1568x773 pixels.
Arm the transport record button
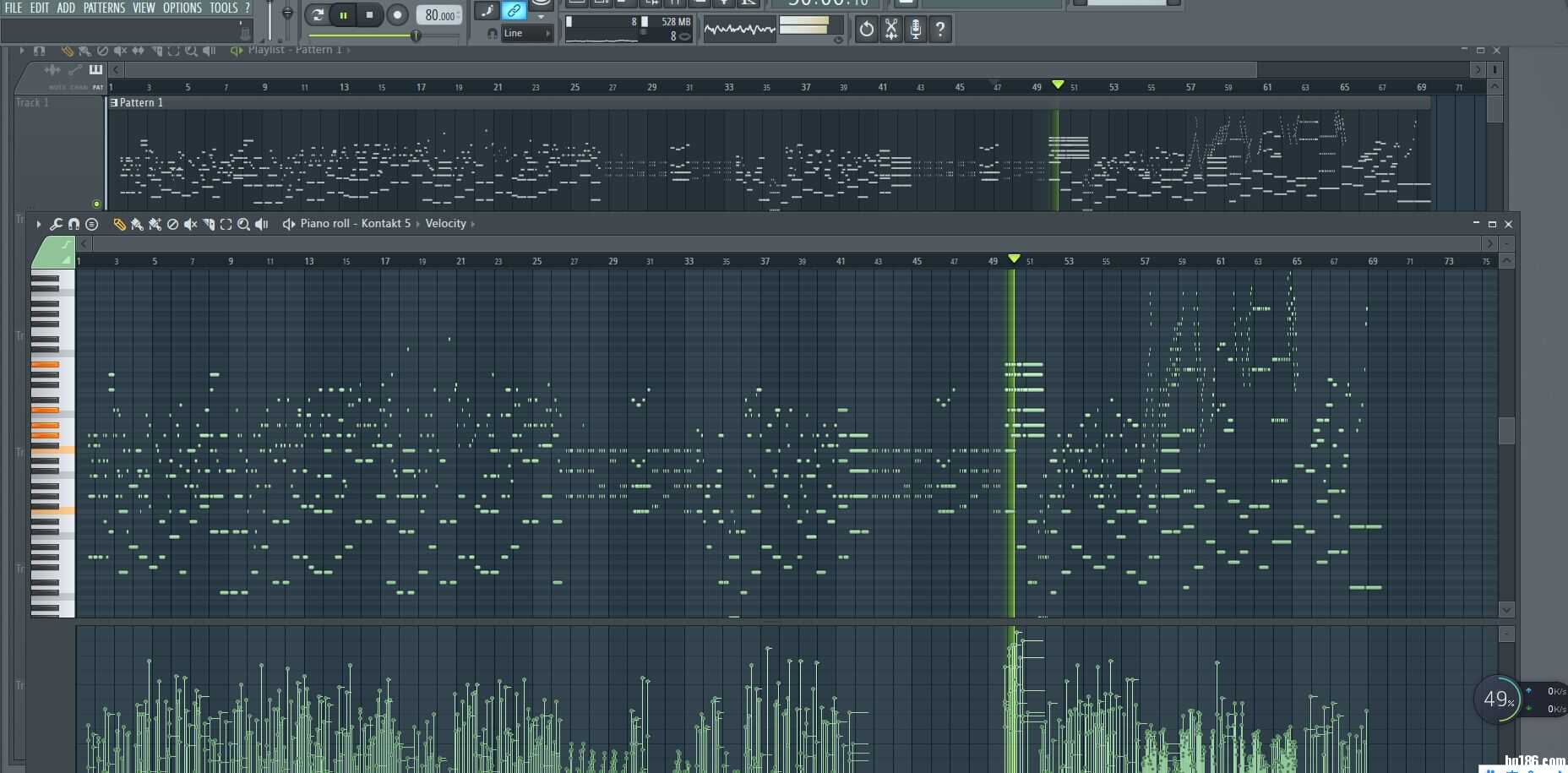396,14
